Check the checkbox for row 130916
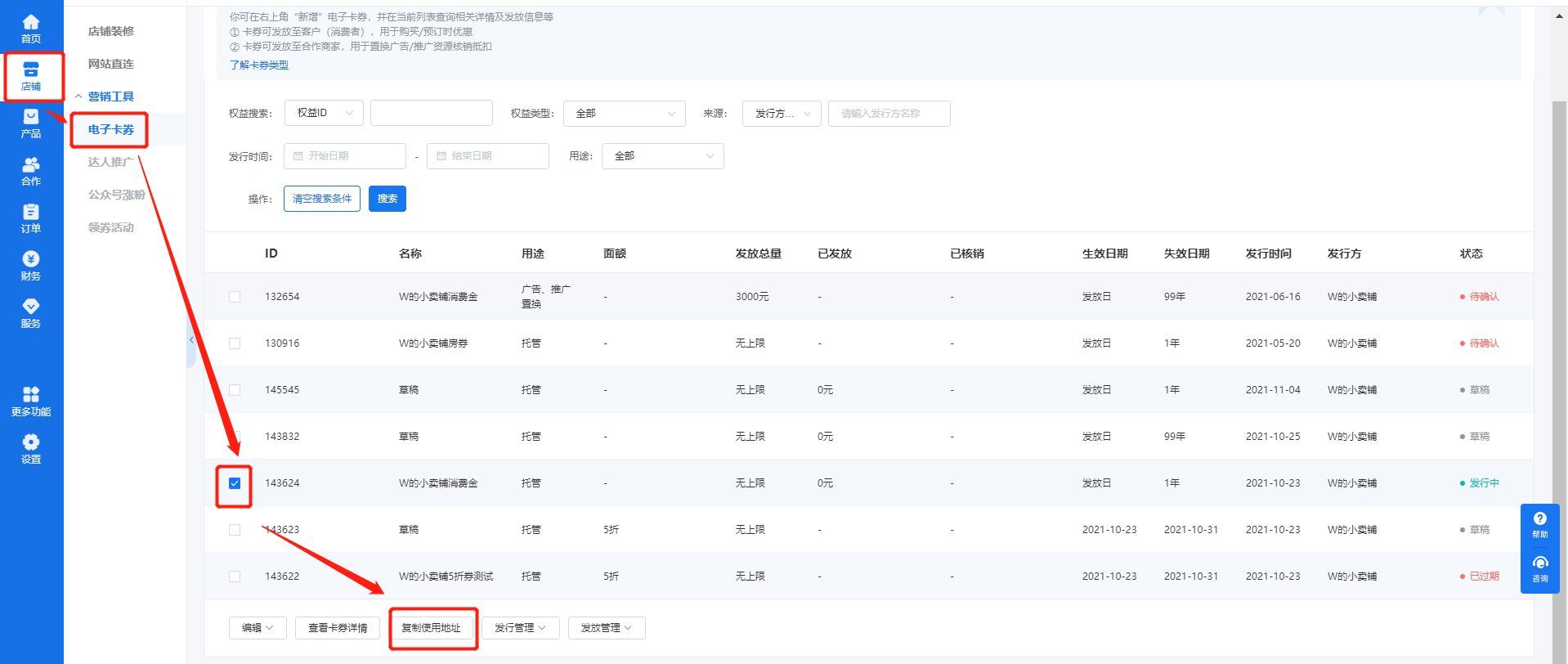This screenshot has width=1568, height=664. 235,343
